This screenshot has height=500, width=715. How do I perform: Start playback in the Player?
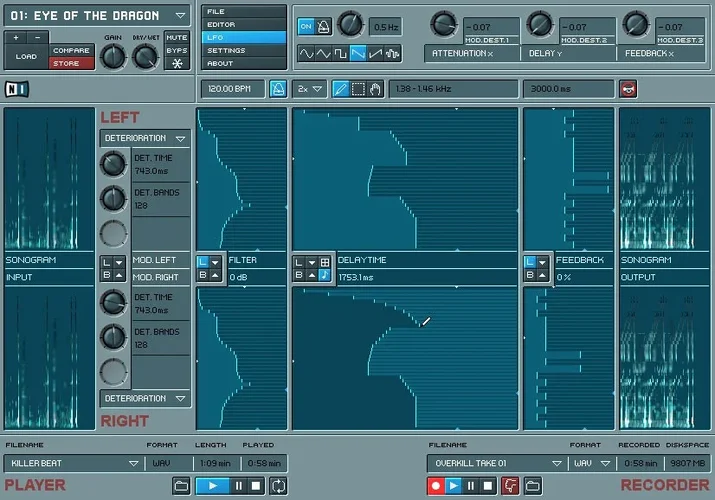[x=212, y=486]
